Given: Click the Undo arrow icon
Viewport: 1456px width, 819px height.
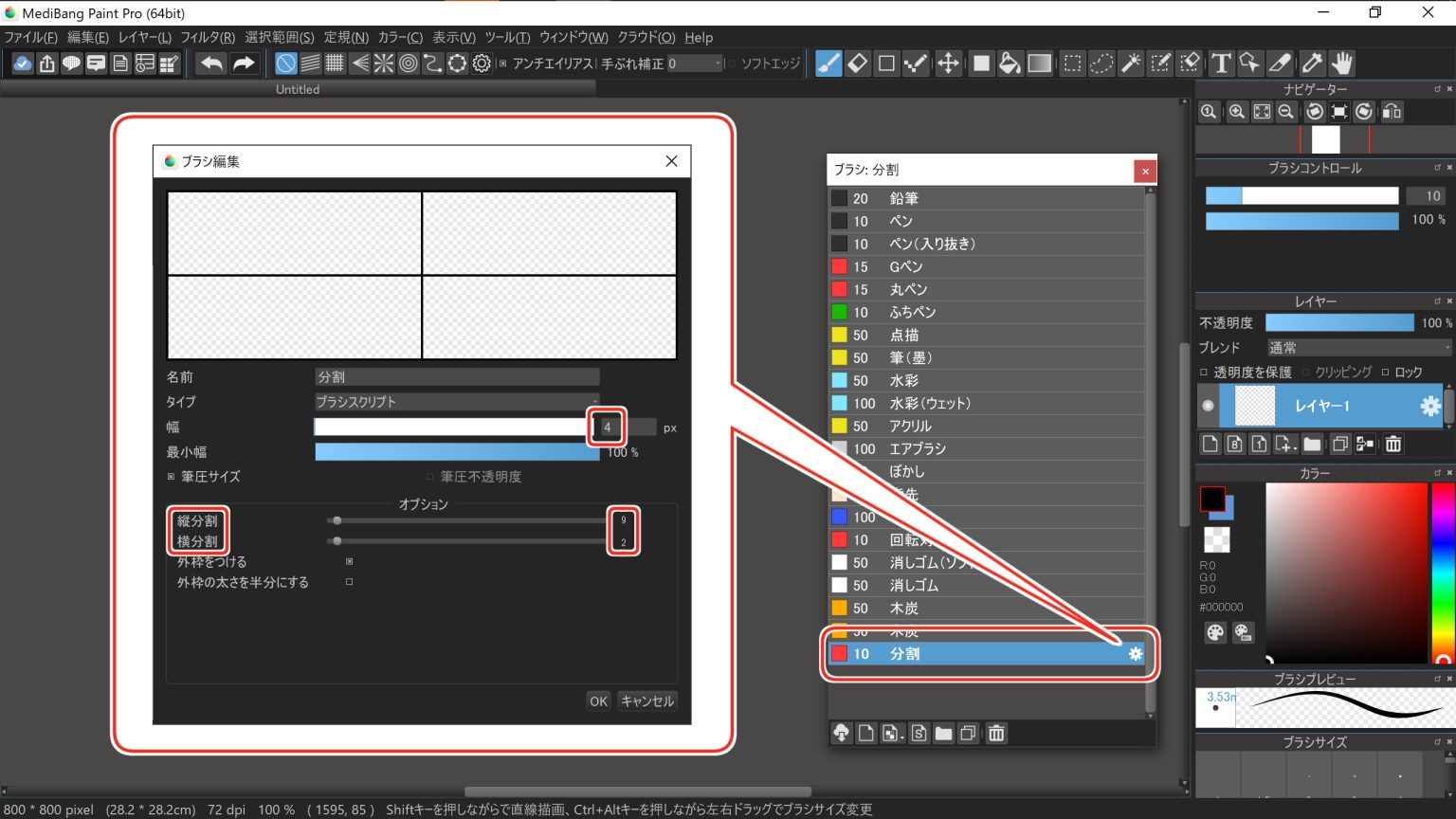Looking at the screenshot, I should [x=211, y=64].
